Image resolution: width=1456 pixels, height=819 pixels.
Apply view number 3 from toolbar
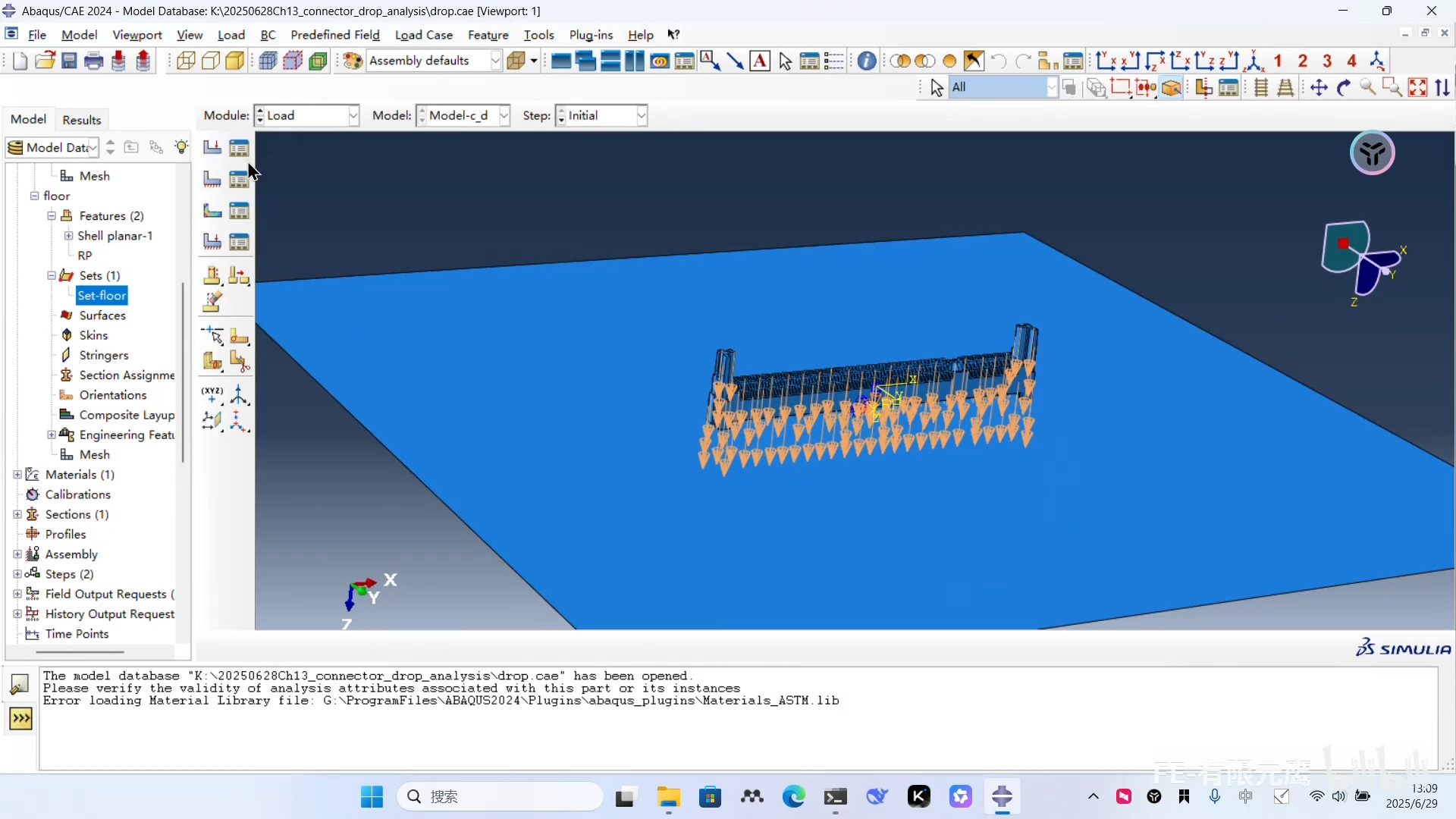click(1327, 61)
